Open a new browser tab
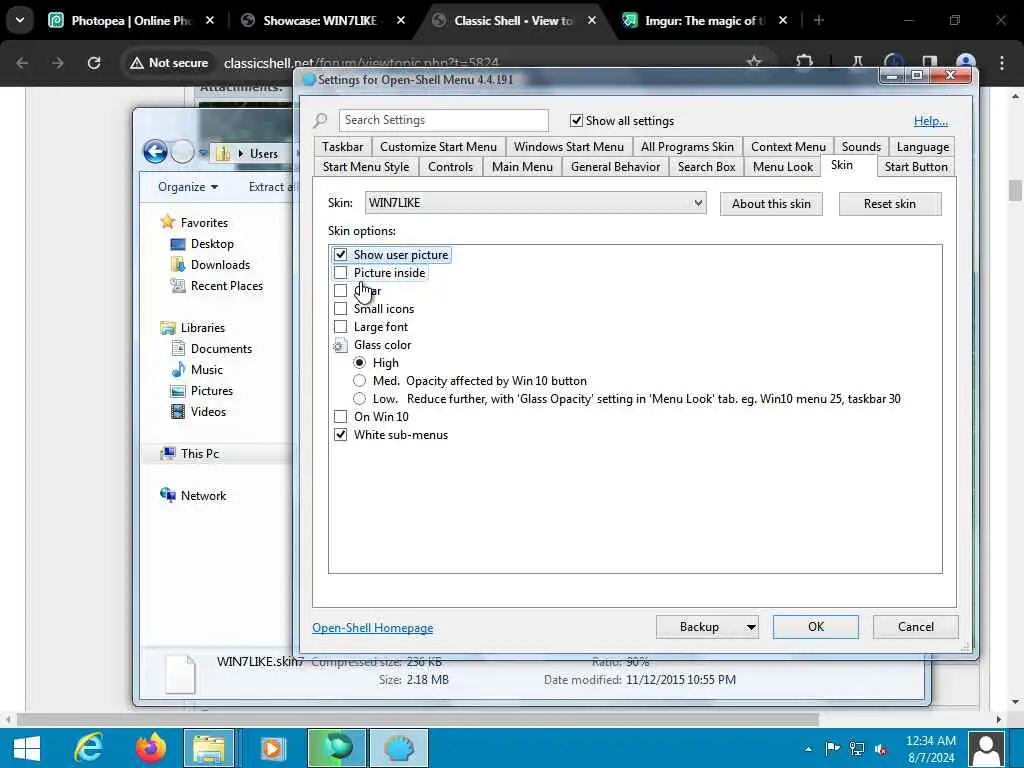The width and height of the screenshot is (1024, 768). (819, 20)
